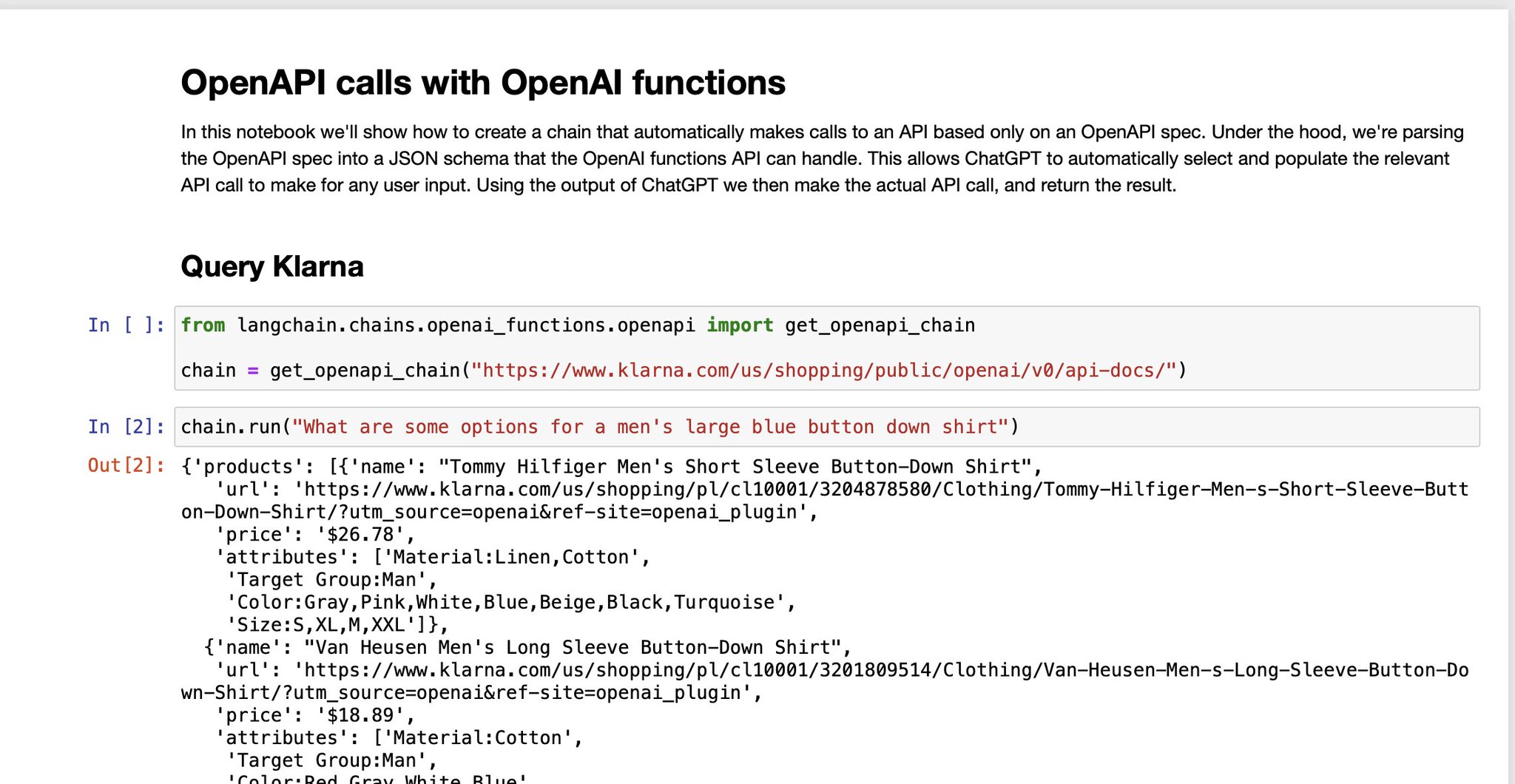
Task: Click the 'Material:Linen,Cotton' attribute
Action: [511, 557]
